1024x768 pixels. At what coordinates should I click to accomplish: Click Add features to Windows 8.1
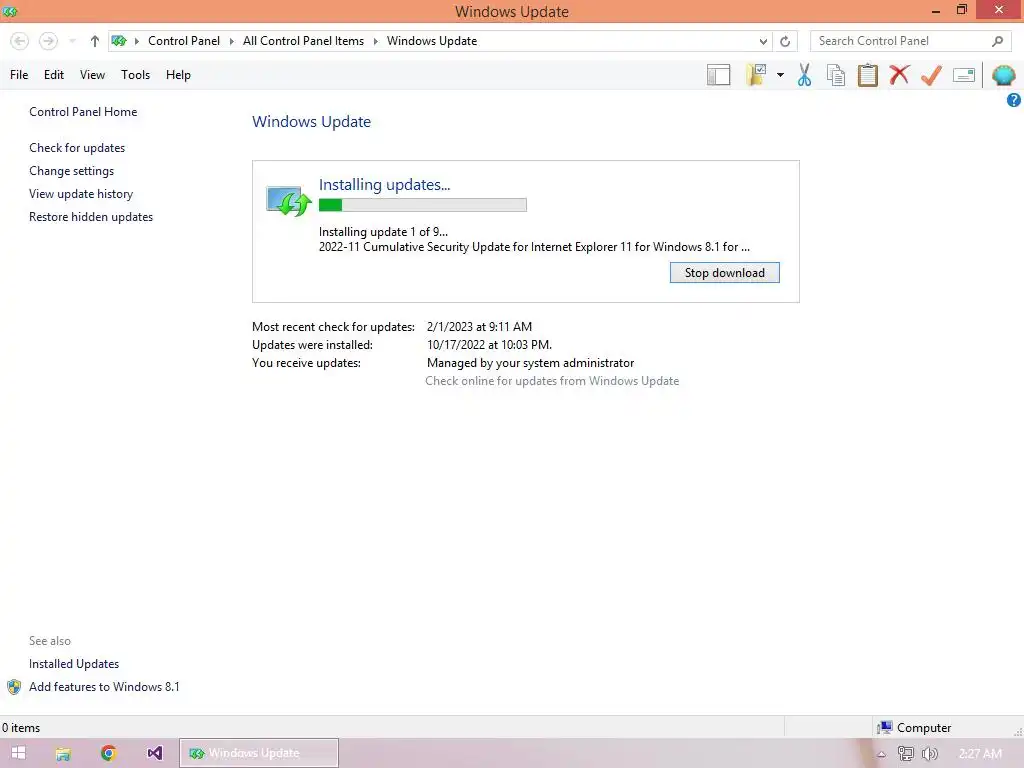pyautogui.click(x=104, y=686)
